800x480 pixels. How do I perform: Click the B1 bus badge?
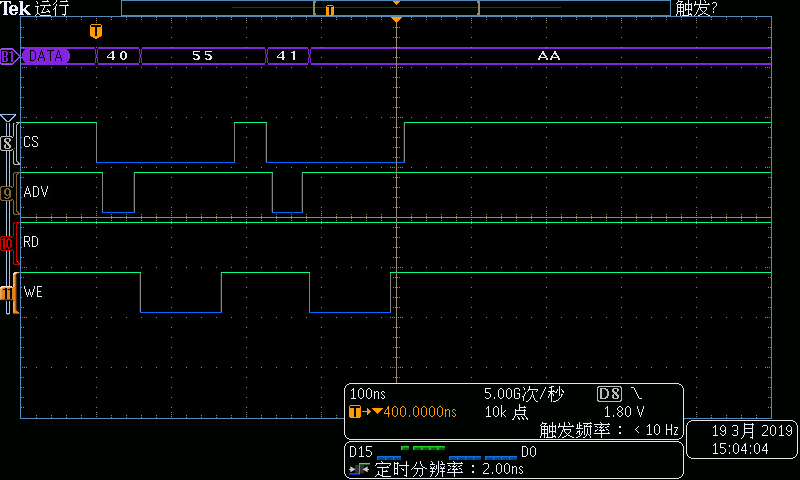click(x=8, y=56)
